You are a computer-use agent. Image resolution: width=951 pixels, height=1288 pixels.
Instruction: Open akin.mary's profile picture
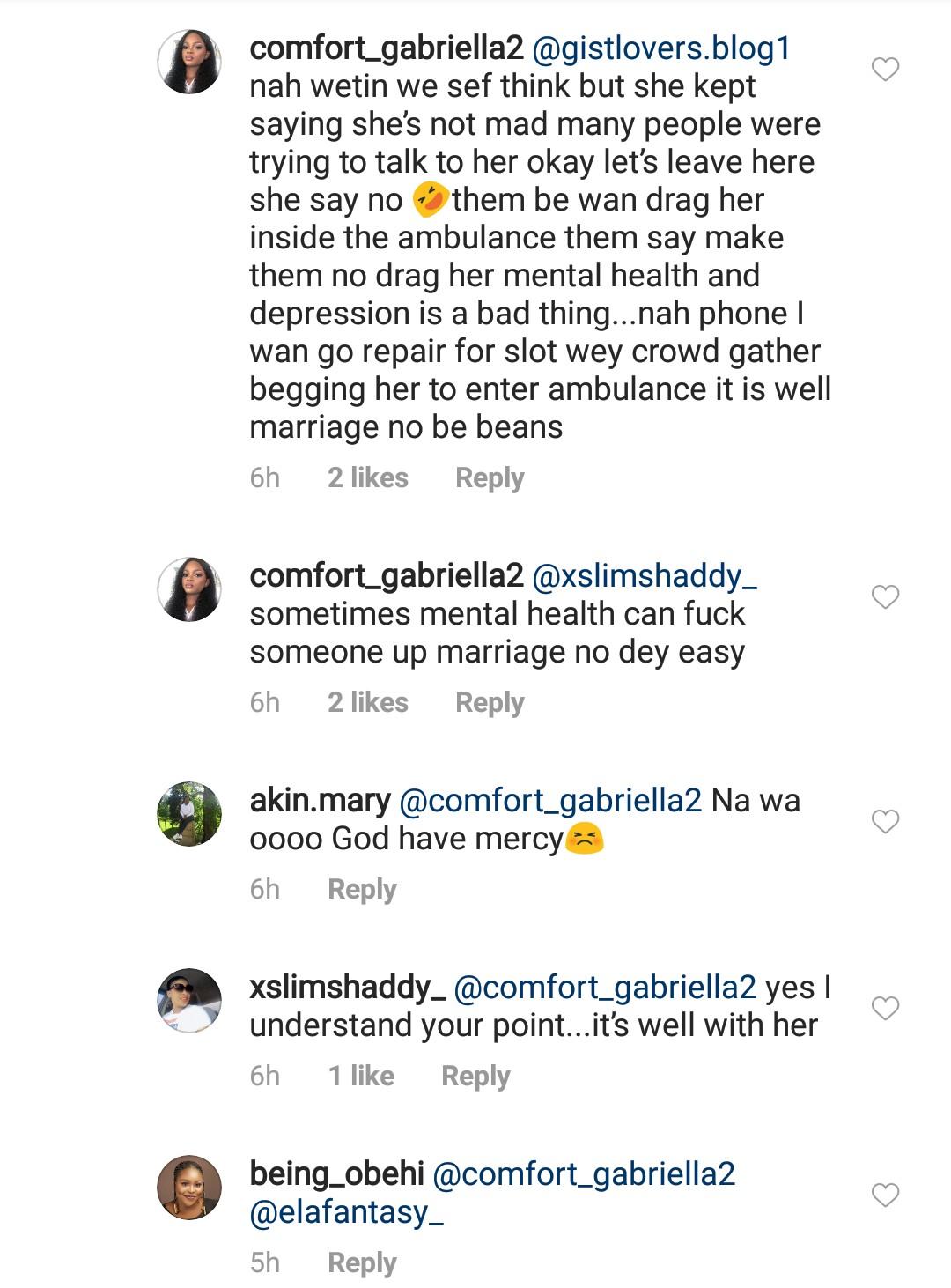coord(189,813)
